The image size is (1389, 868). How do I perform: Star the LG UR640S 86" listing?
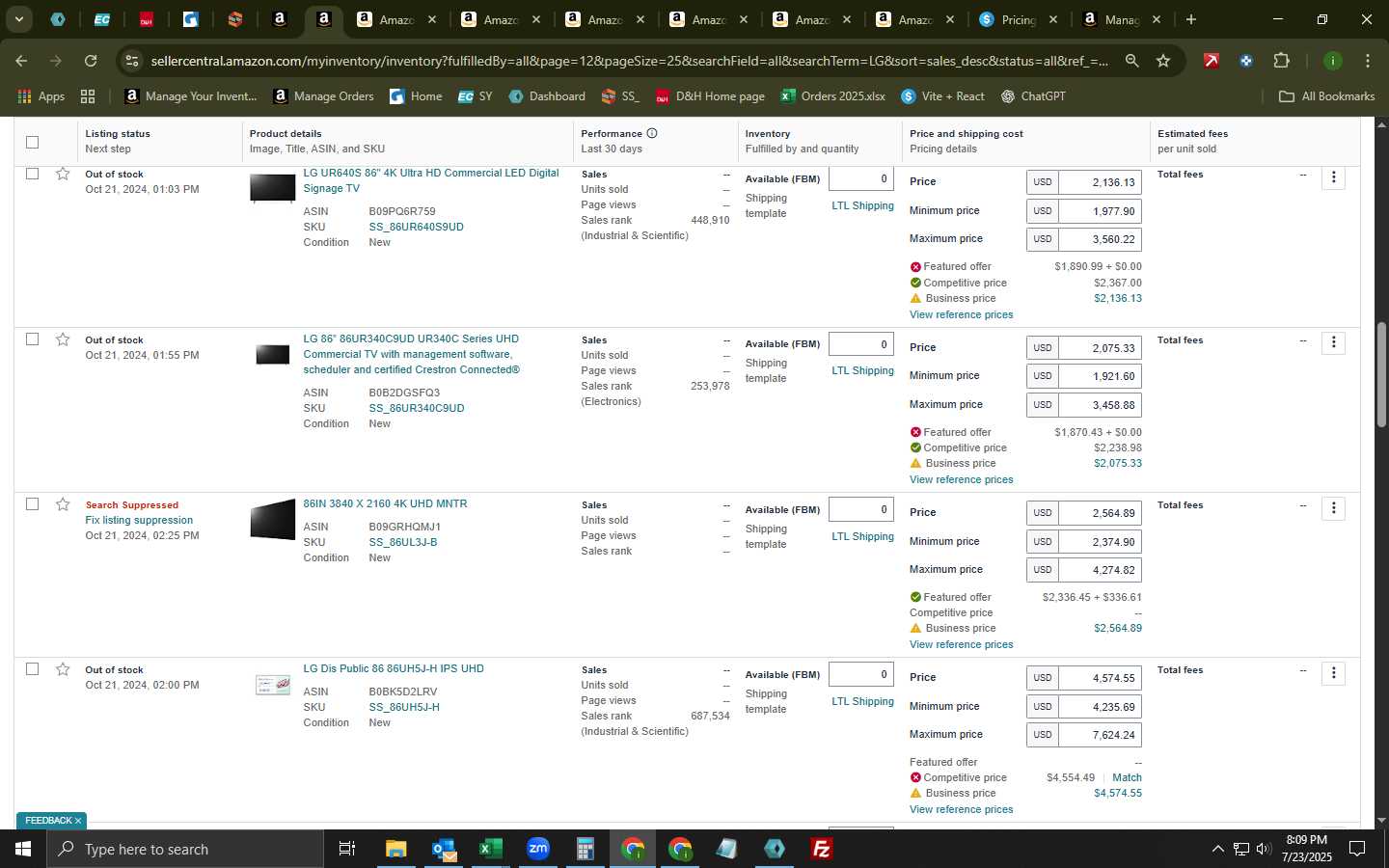[63, 174]
